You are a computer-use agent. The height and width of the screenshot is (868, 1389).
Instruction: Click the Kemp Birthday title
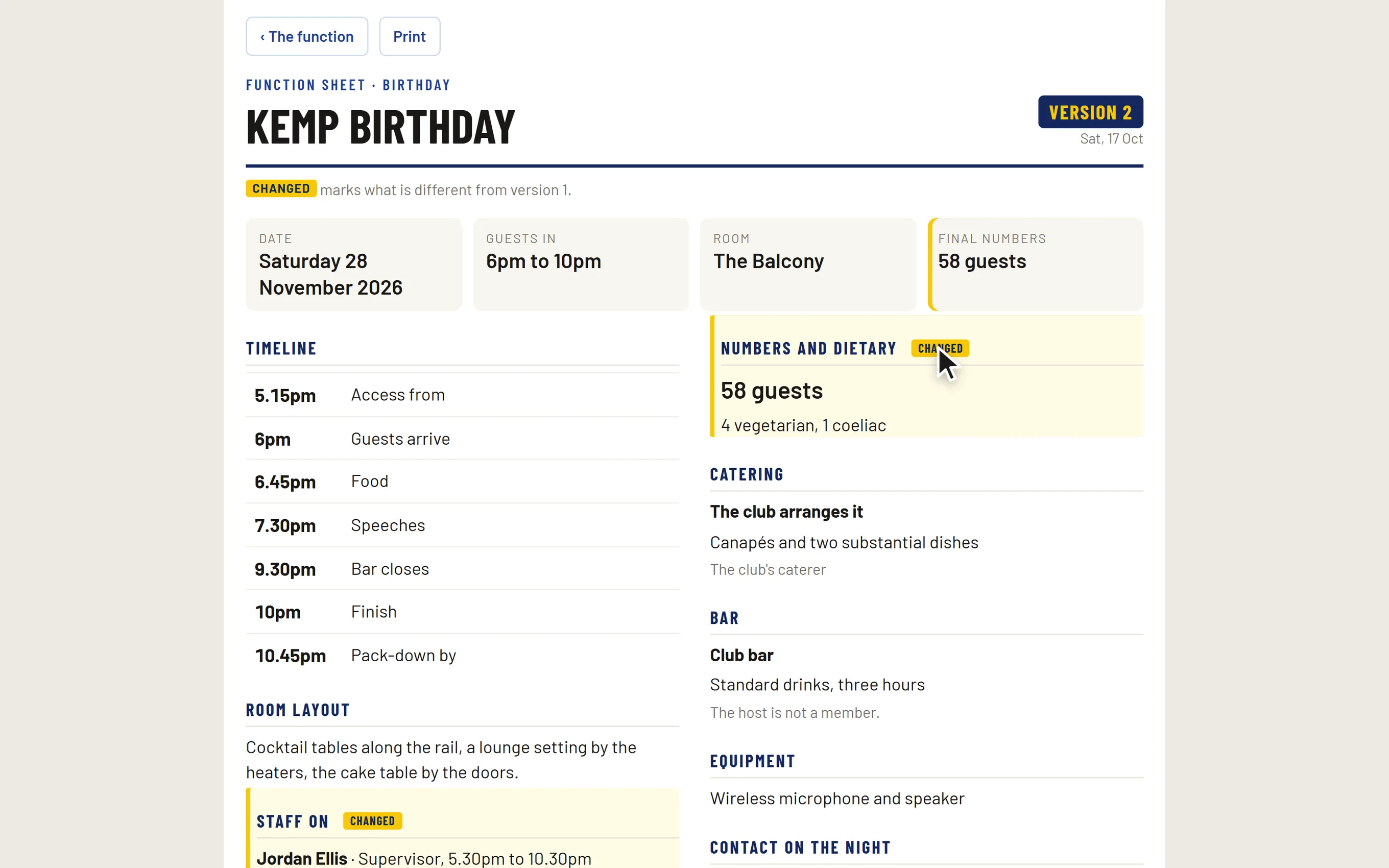(x=380, y=127)
